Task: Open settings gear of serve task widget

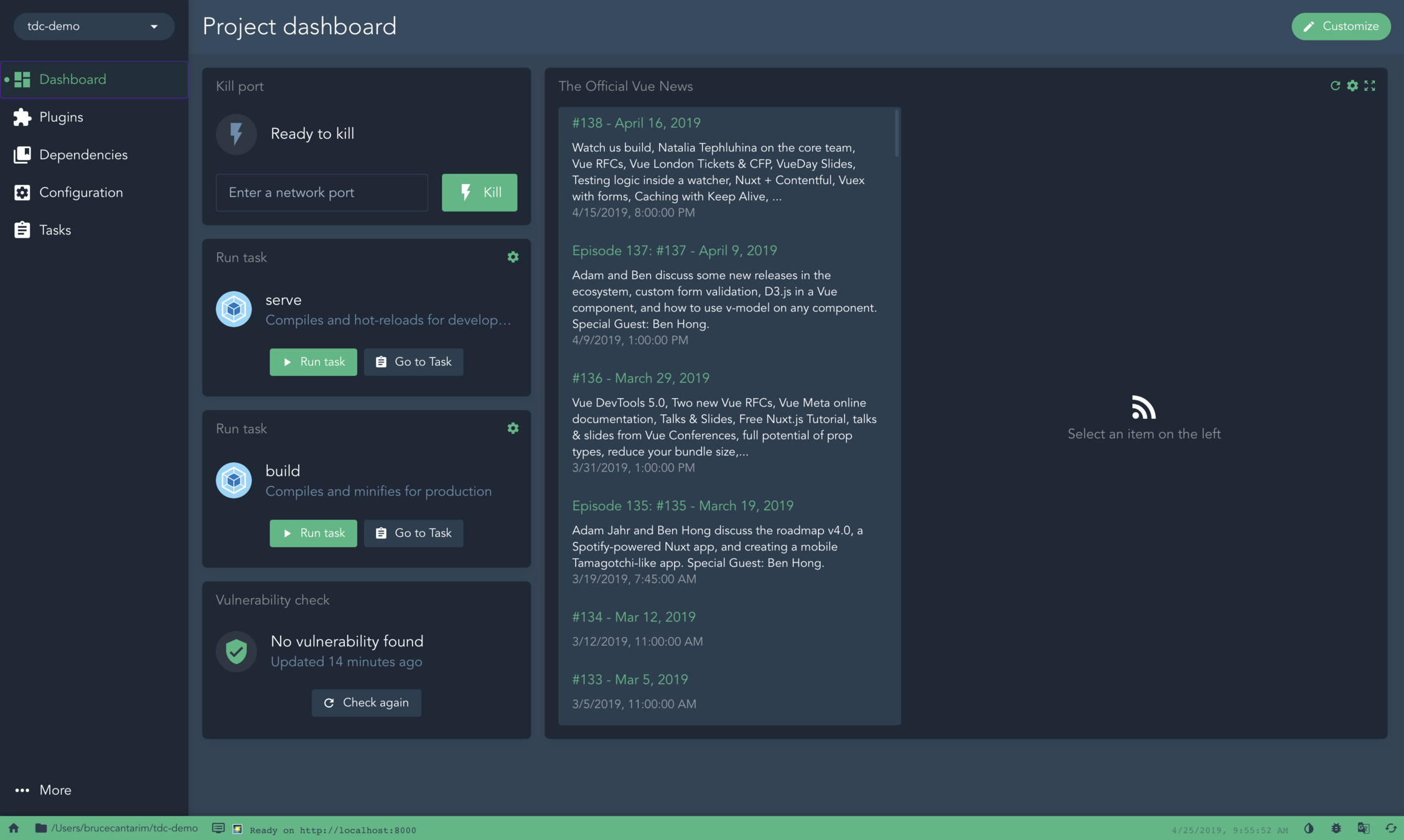Action: pyautogui.click(x=512, y=257)
